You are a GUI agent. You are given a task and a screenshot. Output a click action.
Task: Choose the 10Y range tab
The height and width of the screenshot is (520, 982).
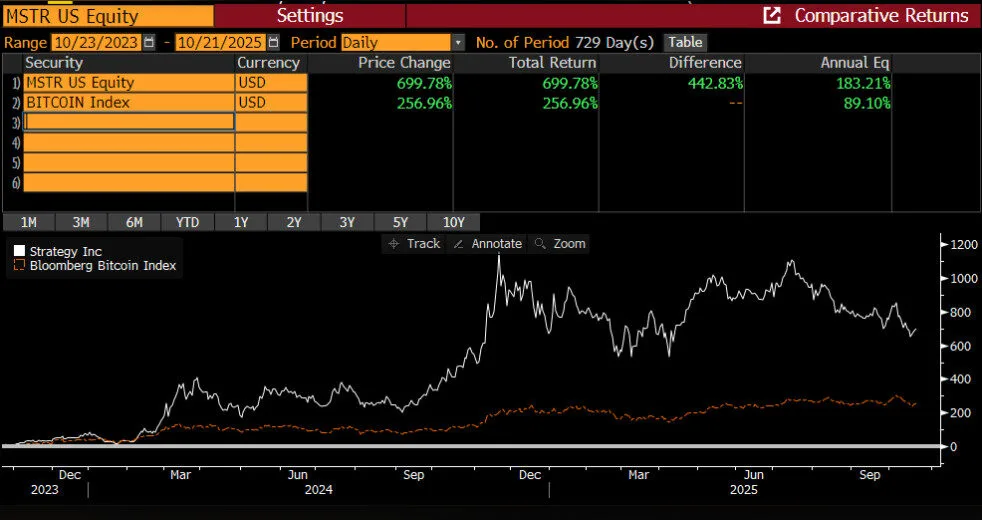(453, 222)
